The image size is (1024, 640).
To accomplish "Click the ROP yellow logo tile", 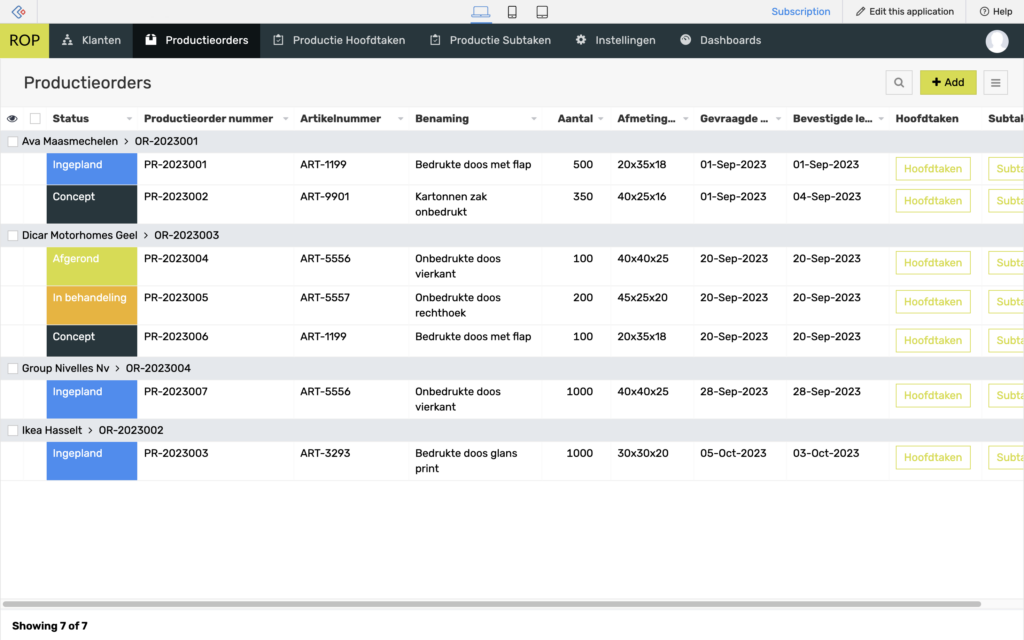I will [x=24, y=40].
